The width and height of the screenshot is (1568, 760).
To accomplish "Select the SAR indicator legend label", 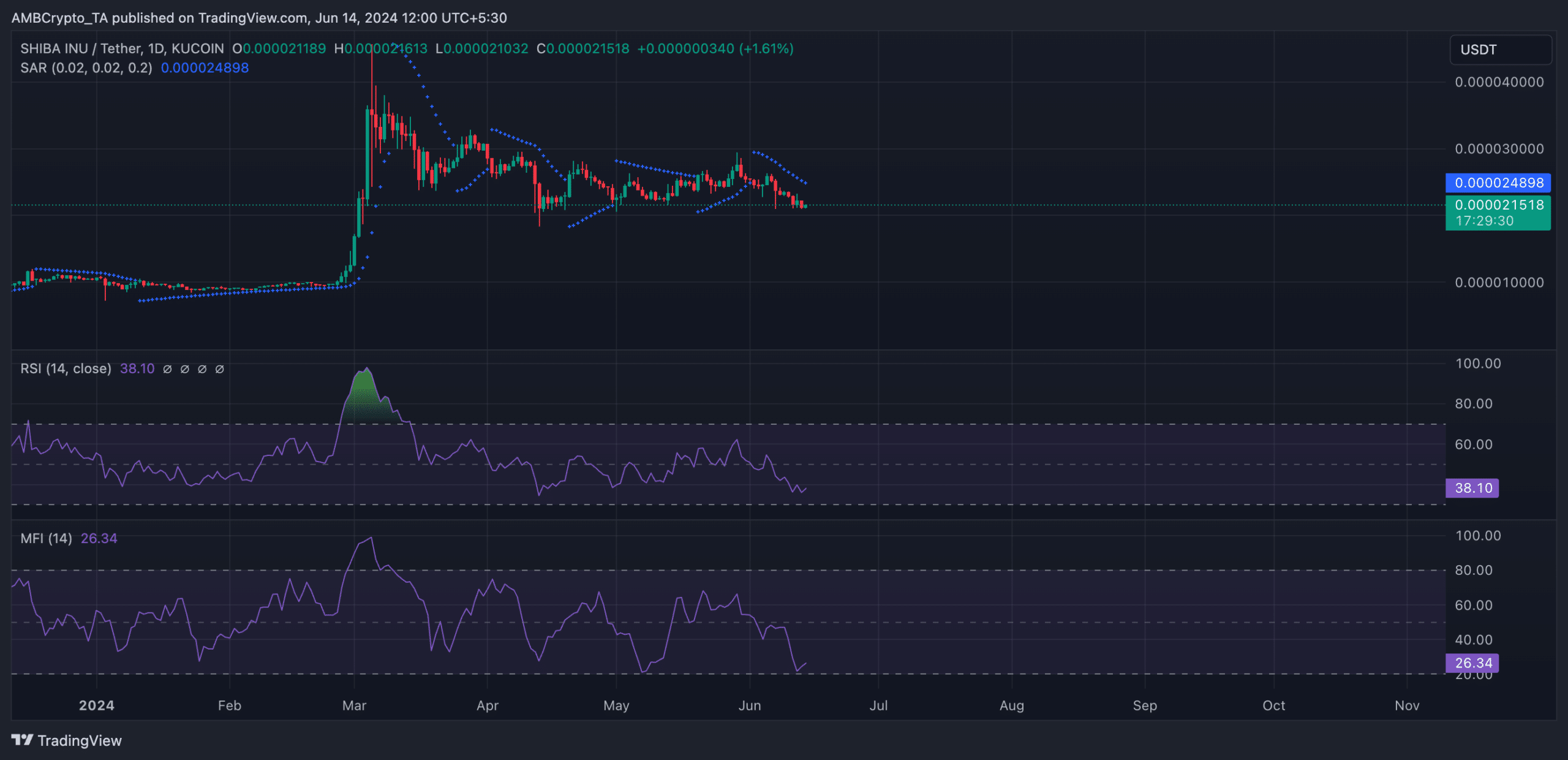I will click(86, 68).
